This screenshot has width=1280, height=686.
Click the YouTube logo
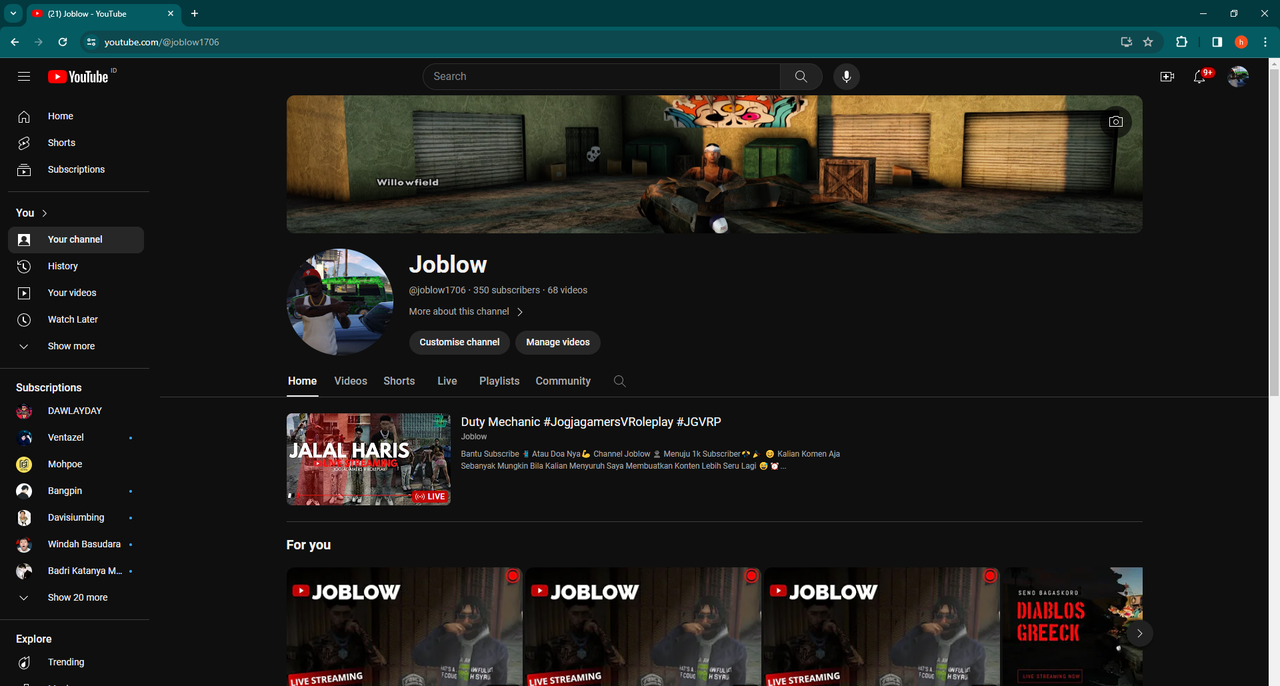pyautogui.click(x=78, y=77)
